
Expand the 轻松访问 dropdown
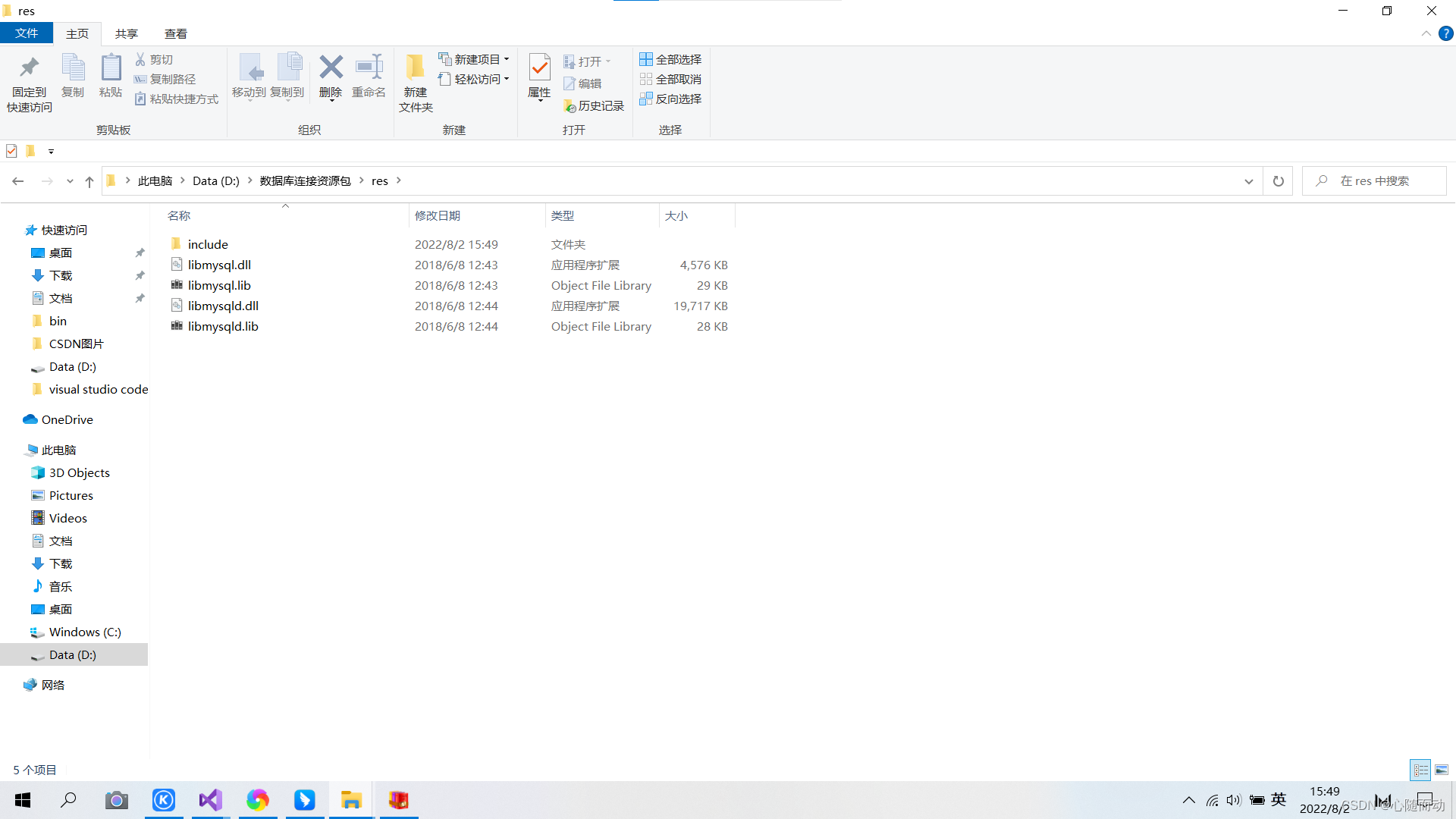pos(507,78)
